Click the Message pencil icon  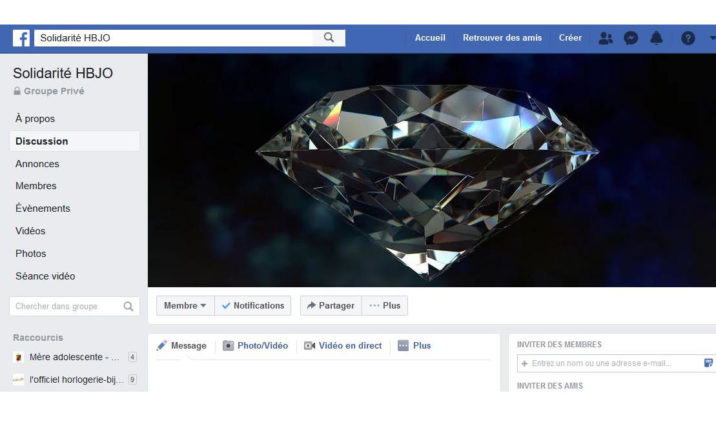[x=162, y=346]
